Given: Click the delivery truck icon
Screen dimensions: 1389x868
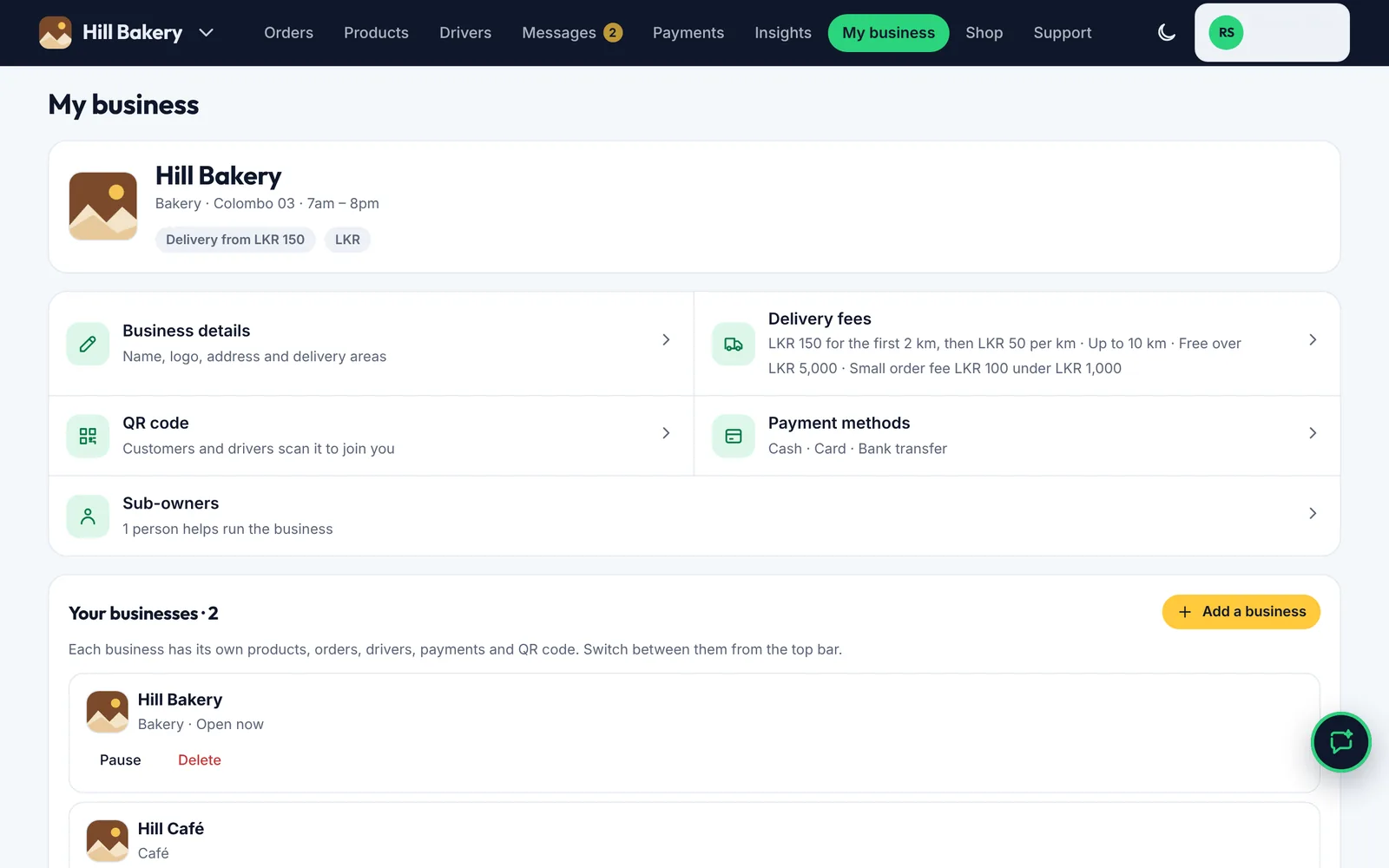Looking at the screenshot, I should click(x=734, y=344).
